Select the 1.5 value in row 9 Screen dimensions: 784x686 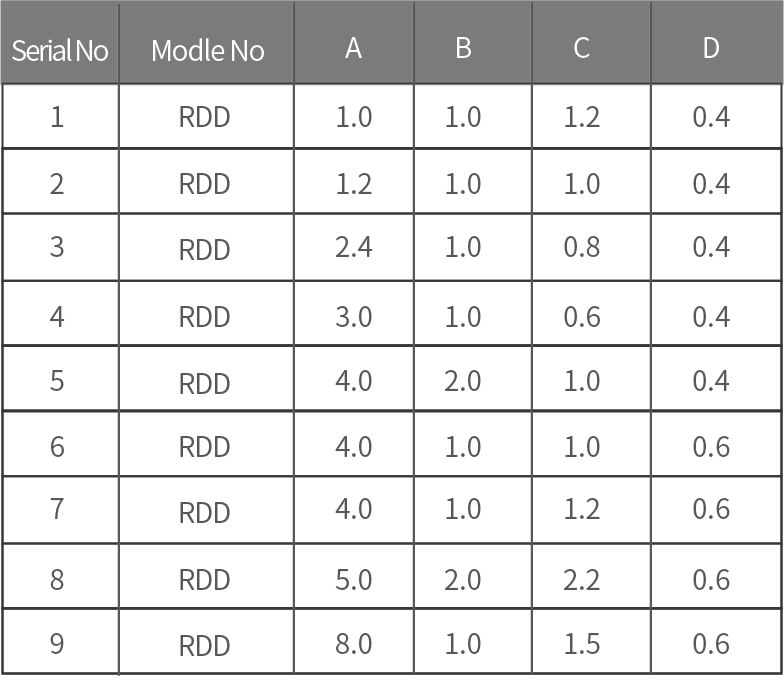coord(582,643)
